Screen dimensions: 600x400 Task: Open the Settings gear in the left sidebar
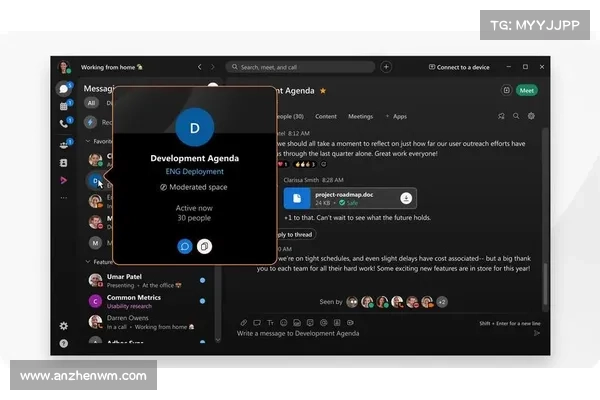coord(64,326)
